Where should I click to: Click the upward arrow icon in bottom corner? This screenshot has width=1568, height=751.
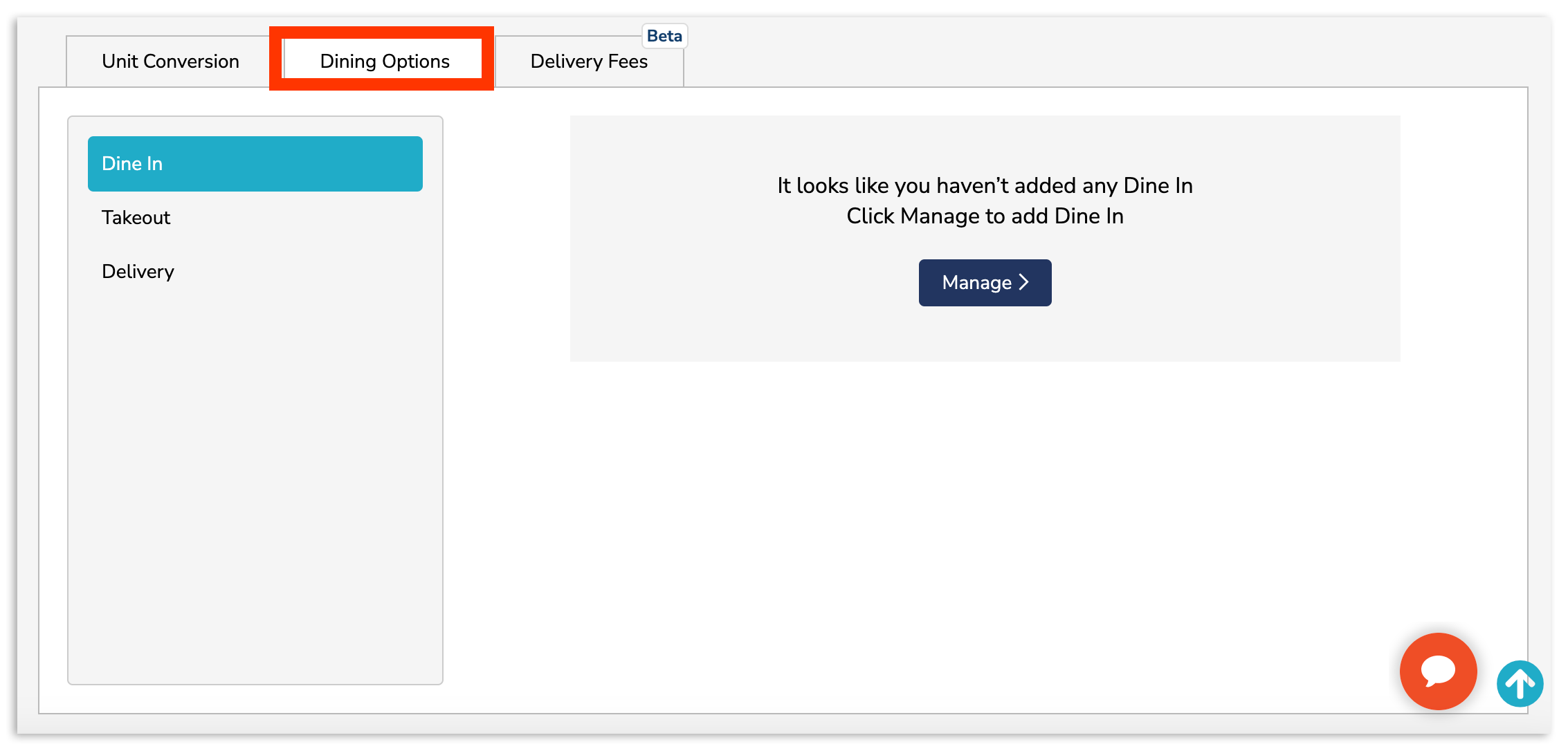tap(1520, 684)
